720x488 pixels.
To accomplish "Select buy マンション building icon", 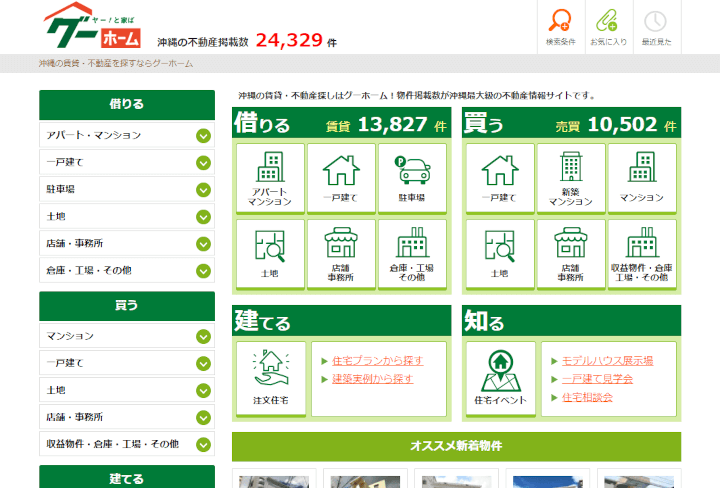I will tap(642, 179).
